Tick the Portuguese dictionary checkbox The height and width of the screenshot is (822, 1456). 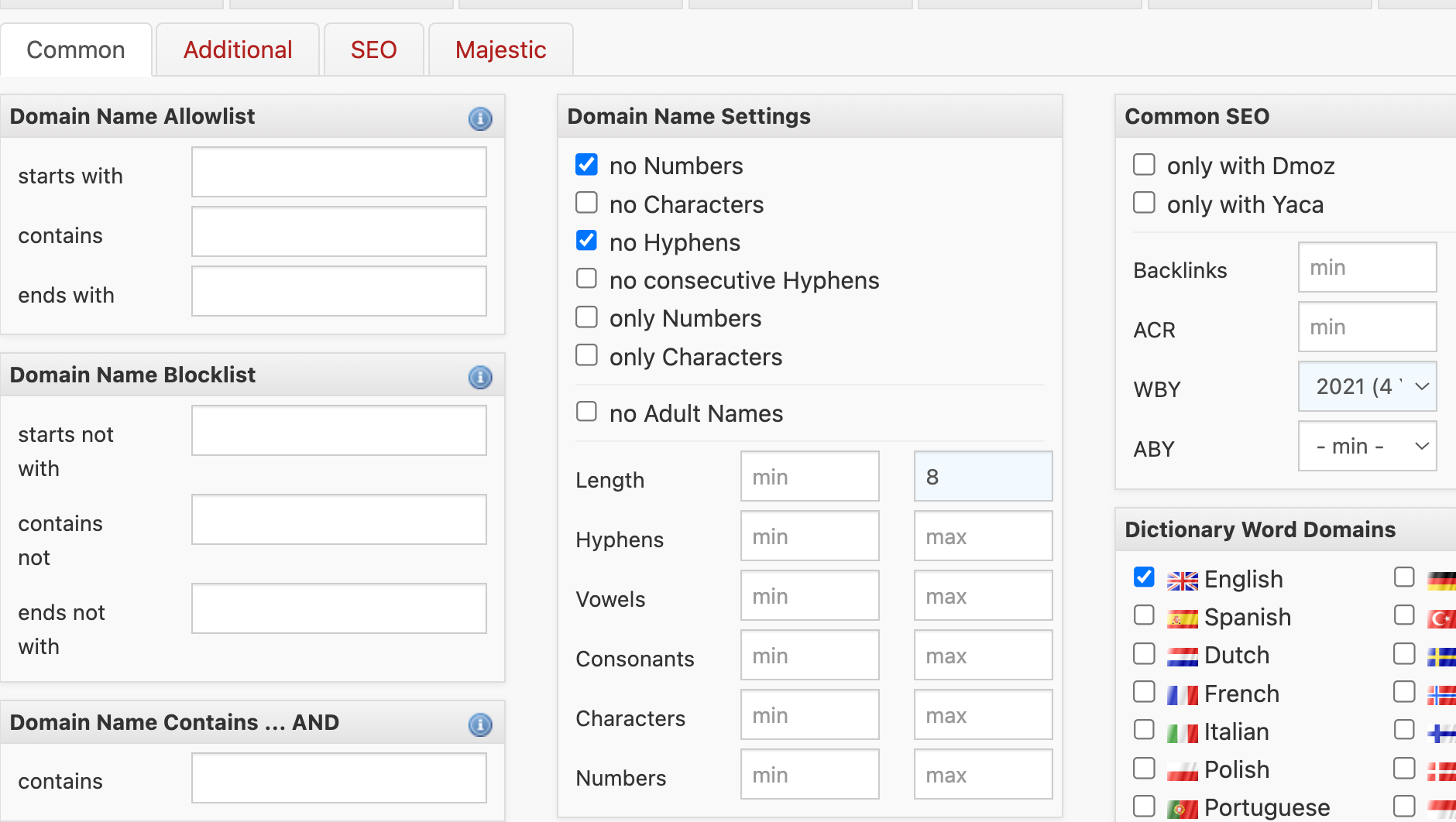pos(1144,806)
